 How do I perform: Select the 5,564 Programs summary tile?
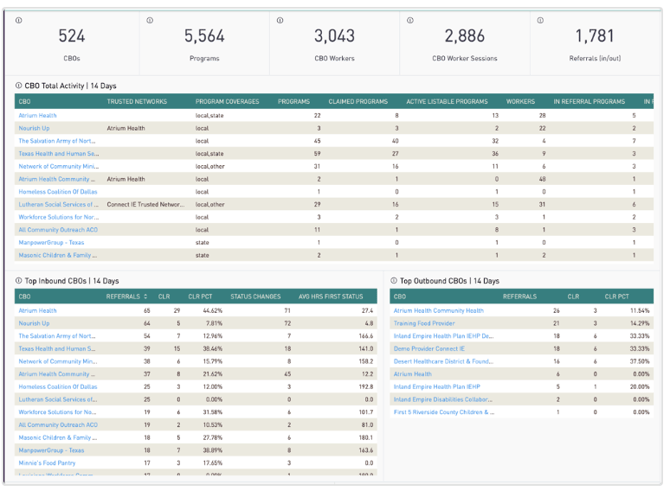(x=204, y=43)
